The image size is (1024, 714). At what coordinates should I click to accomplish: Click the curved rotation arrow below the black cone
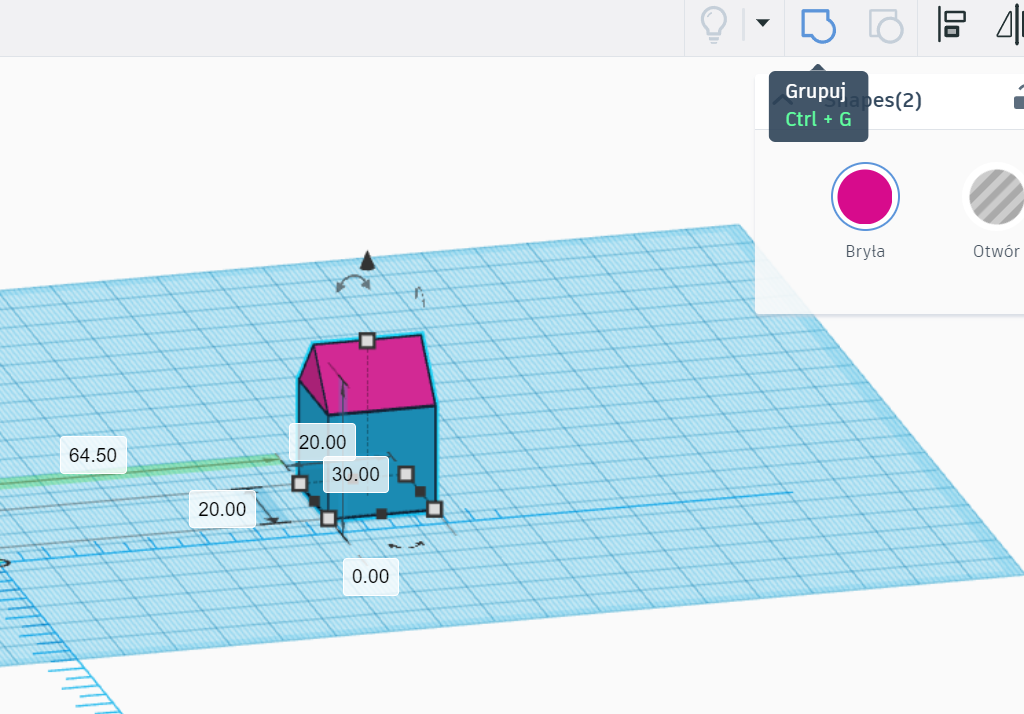coord(353,284)
